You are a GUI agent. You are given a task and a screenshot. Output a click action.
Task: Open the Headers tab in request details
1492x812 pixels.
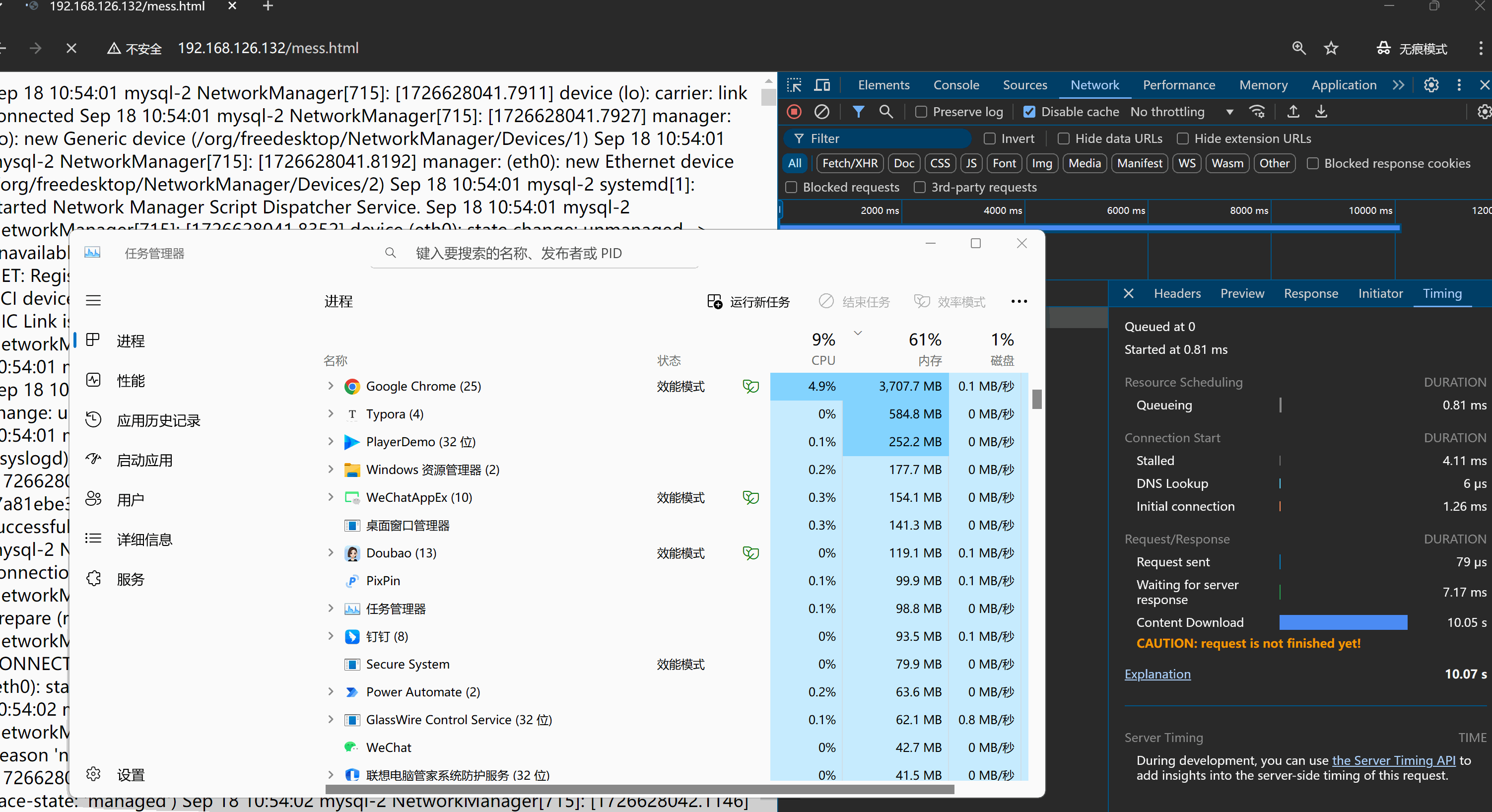click(x=1177, y=294)
